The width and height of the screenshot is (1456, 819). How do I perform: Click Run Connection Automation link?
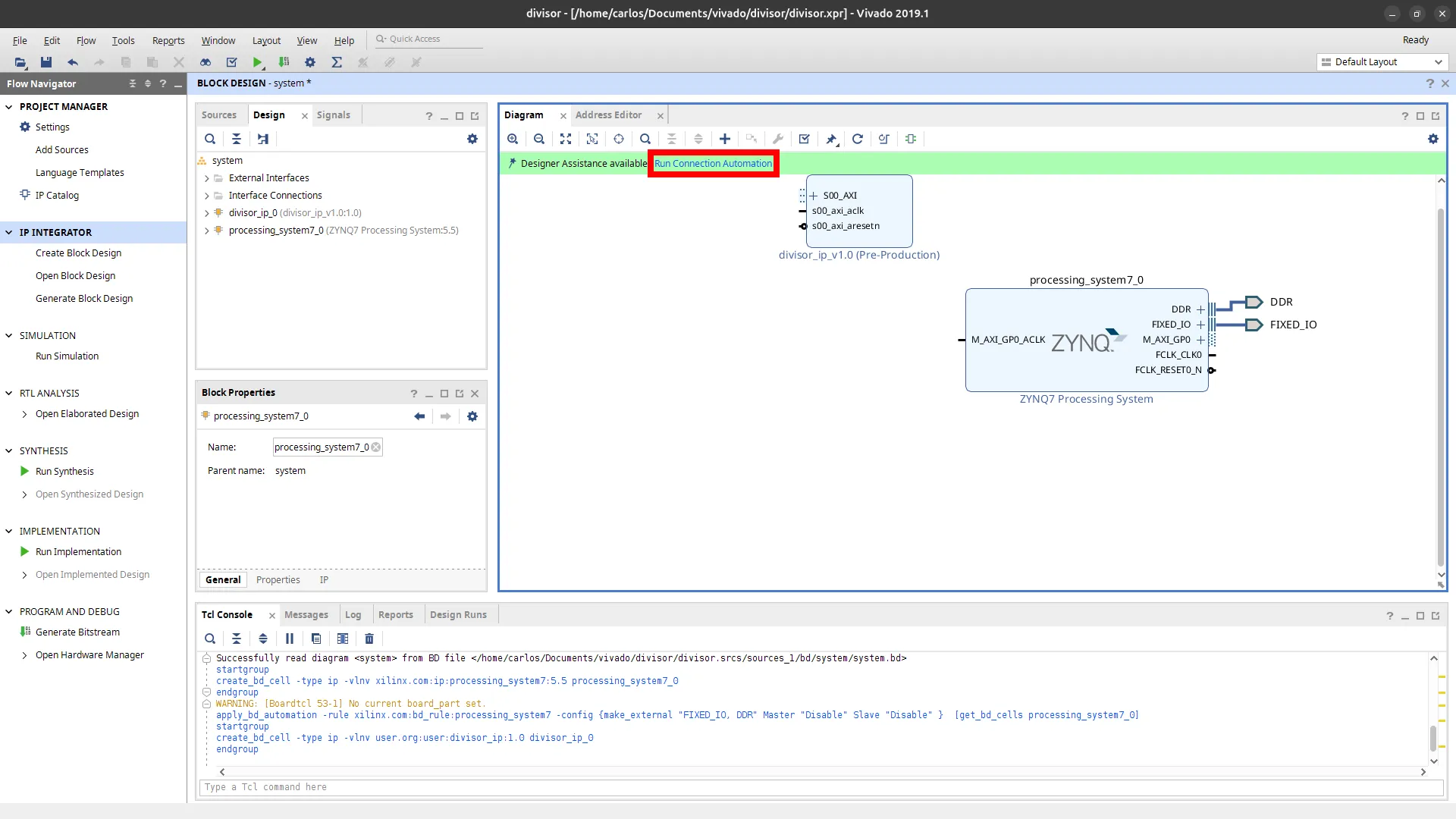click(714, 164)
